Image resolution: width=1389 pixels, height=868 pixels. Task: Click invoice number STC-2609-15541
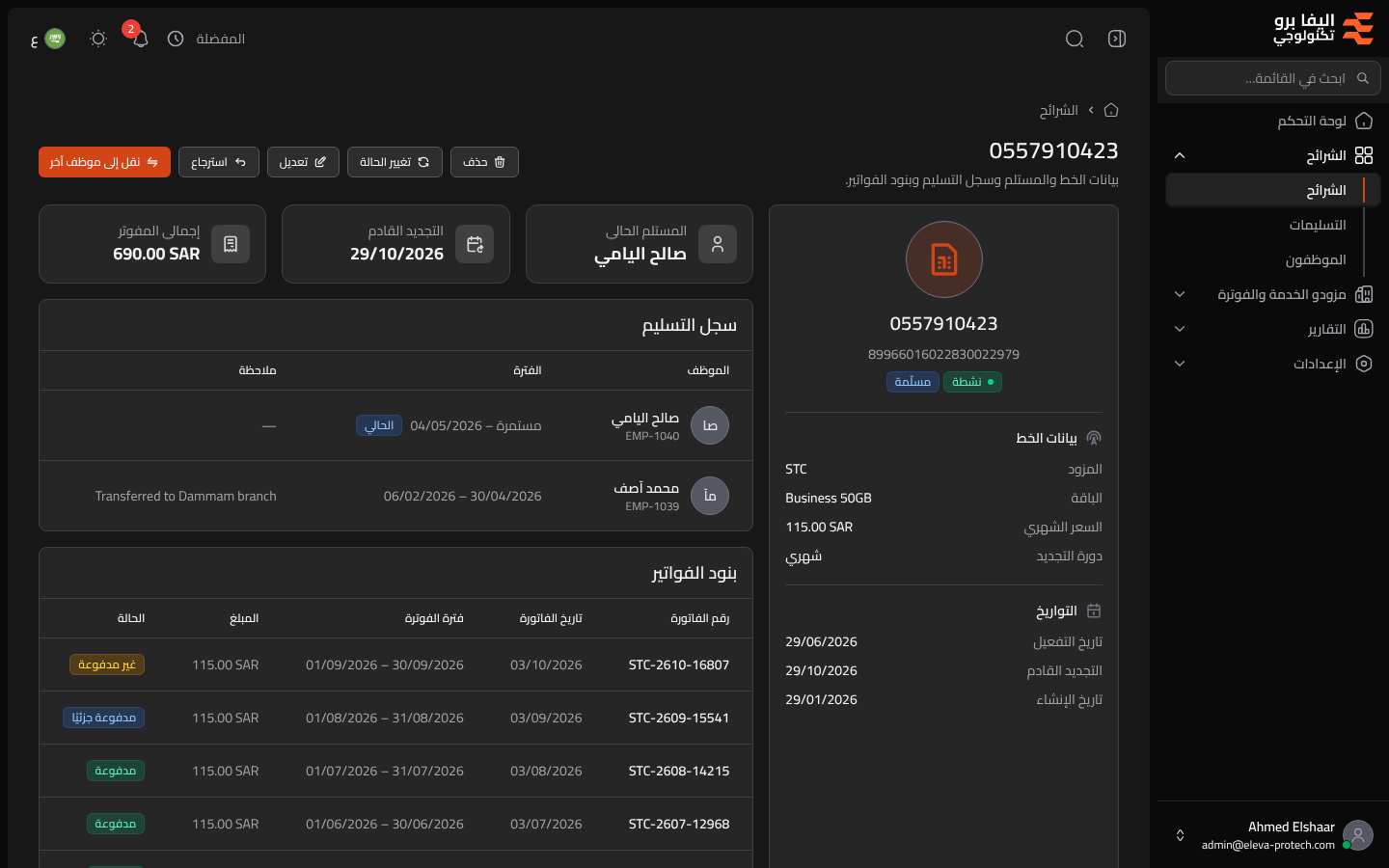(679, 718)
